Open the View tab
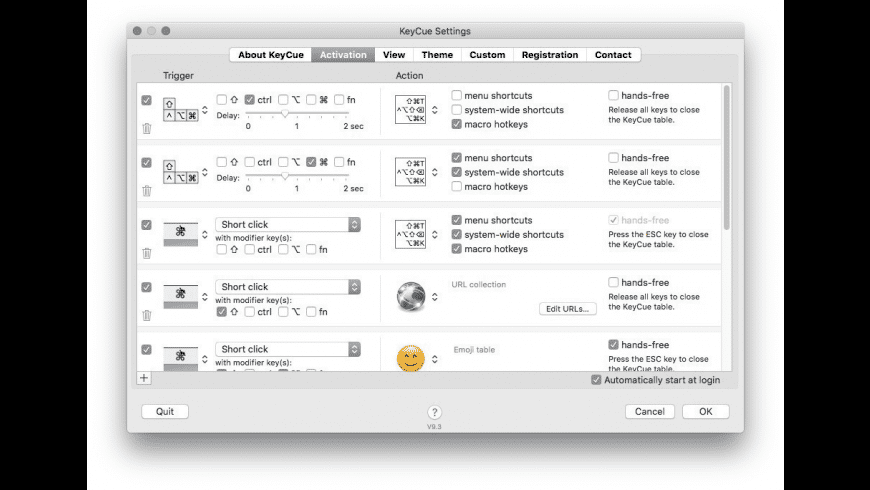Viewport: 870px width, 490px height. point(394,54)
